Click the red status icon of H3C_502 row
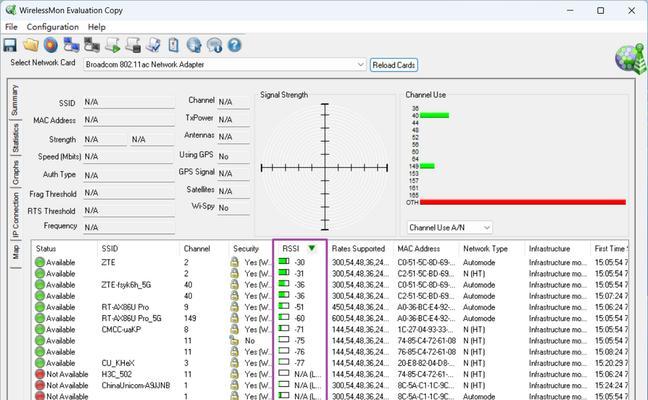 pos(40,374)
